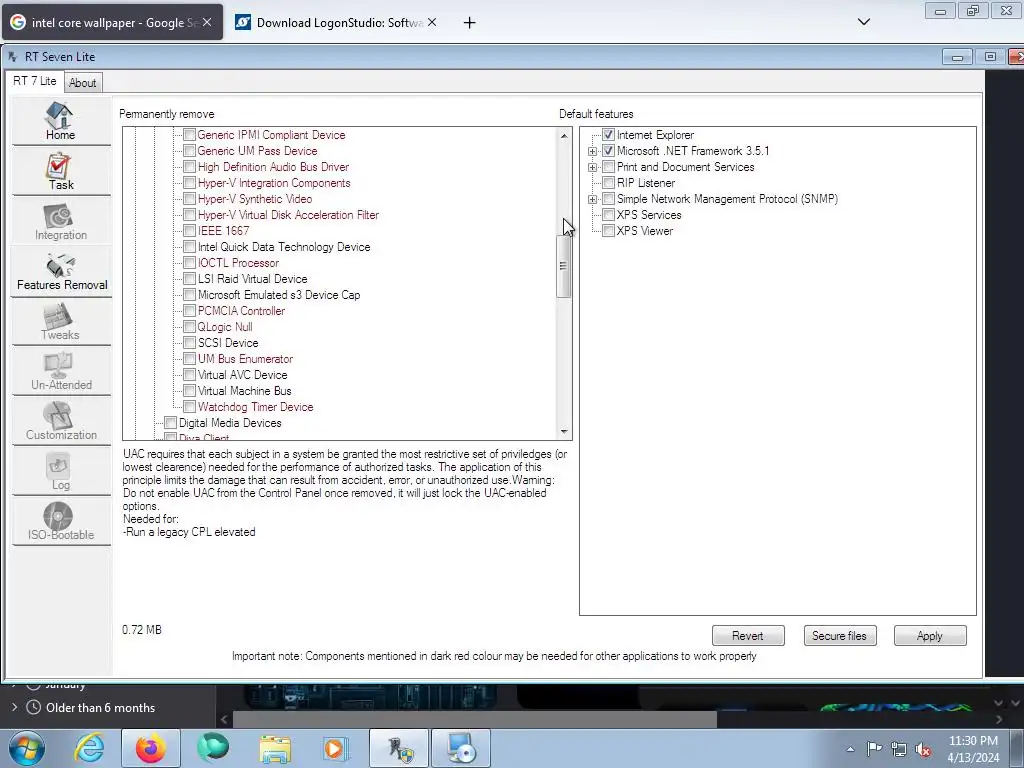Screen dimensions: 1024x768
Task: Check High Definition Audio Bus Driver
Action: (189, 167)
